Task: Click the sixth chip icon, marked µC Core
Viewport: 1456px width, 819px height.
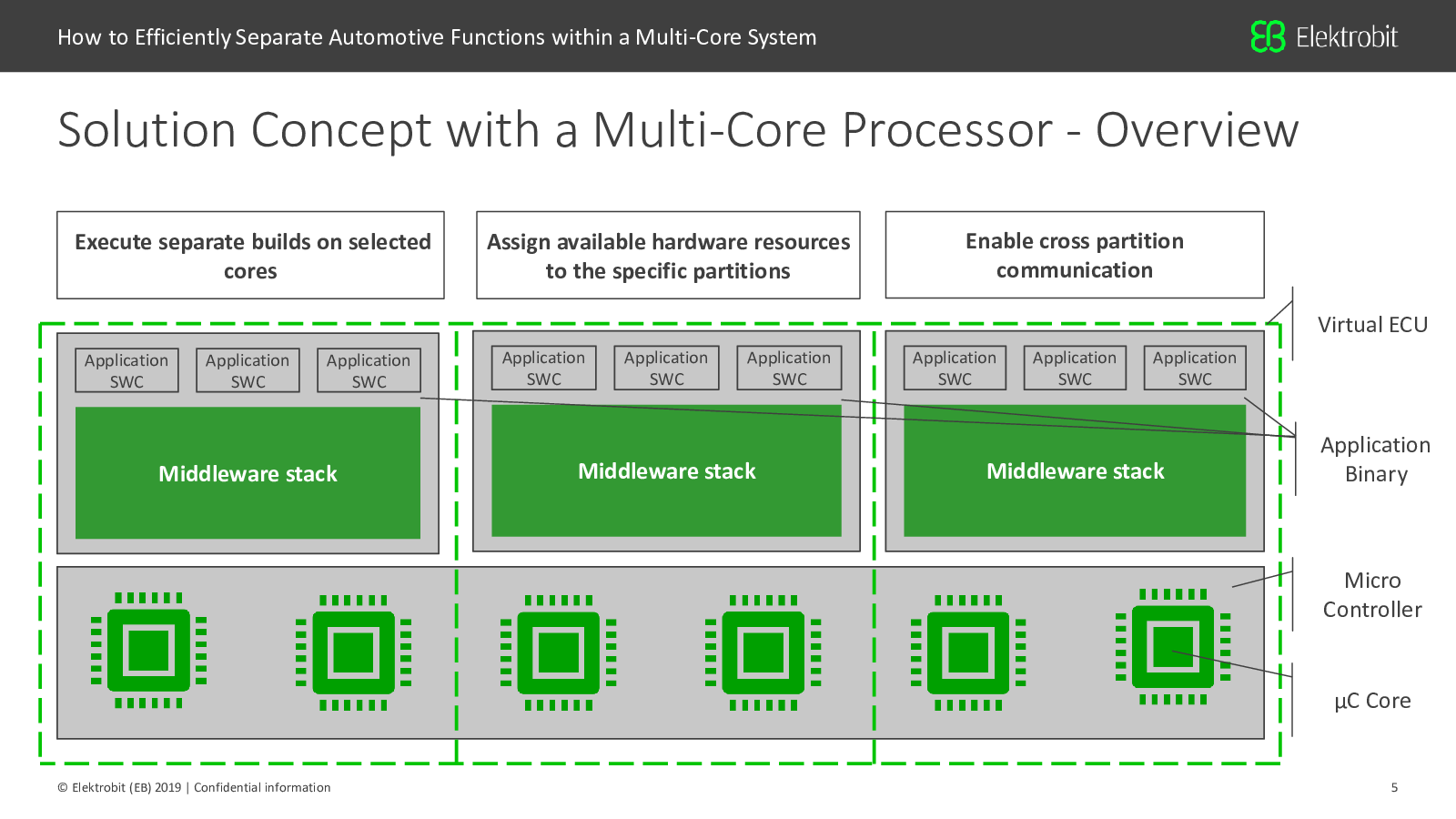Action: point(1173,646)
